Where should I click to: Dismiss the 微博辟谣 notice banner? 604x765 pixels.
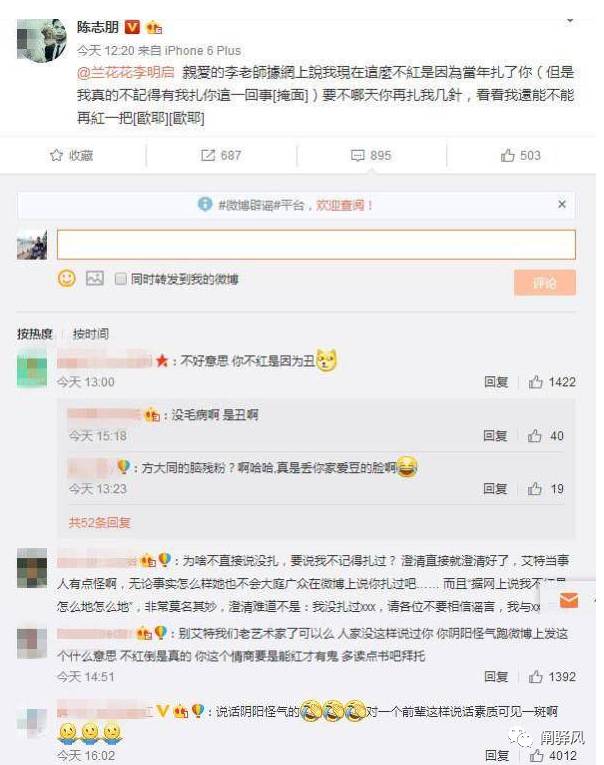562,204
